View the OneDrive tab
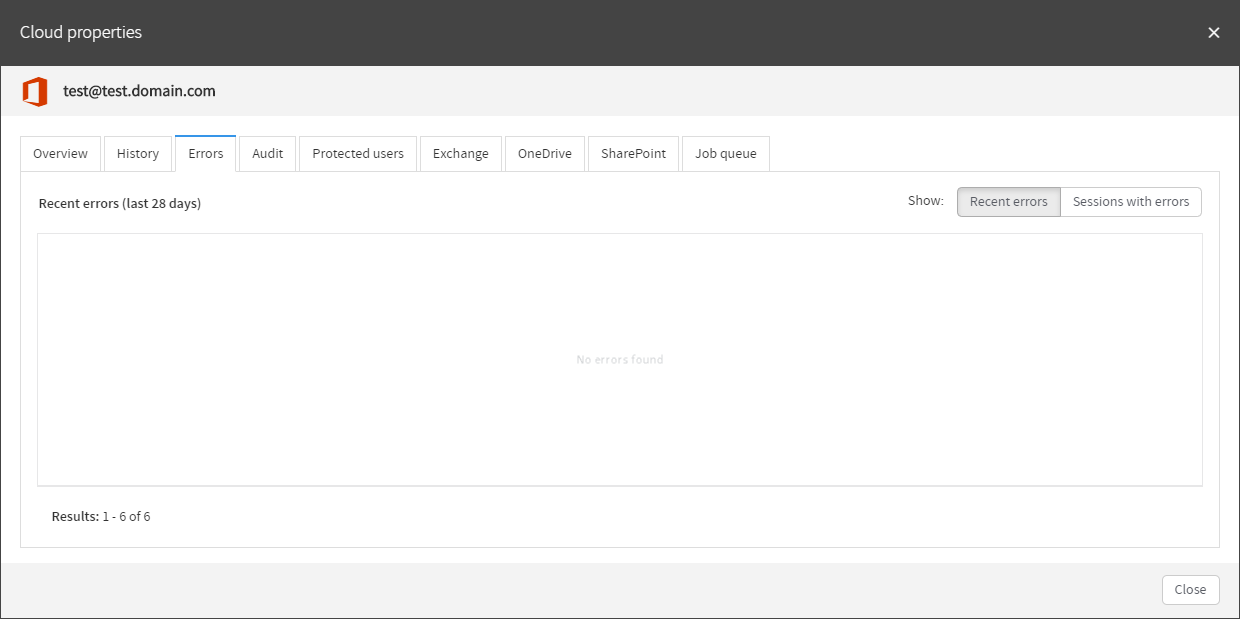The height and width of the screenshot is (619, 1240). (545, 154)
